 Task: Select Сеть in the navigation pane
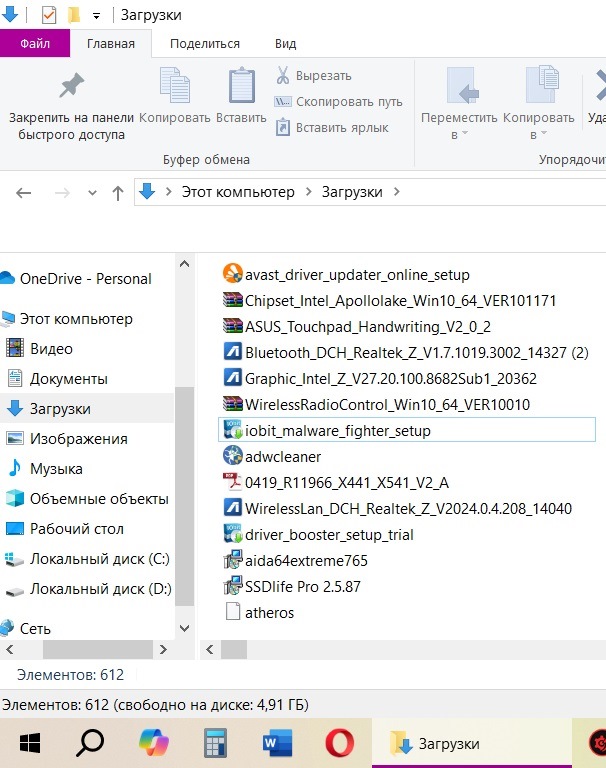[x=25, y=628]
